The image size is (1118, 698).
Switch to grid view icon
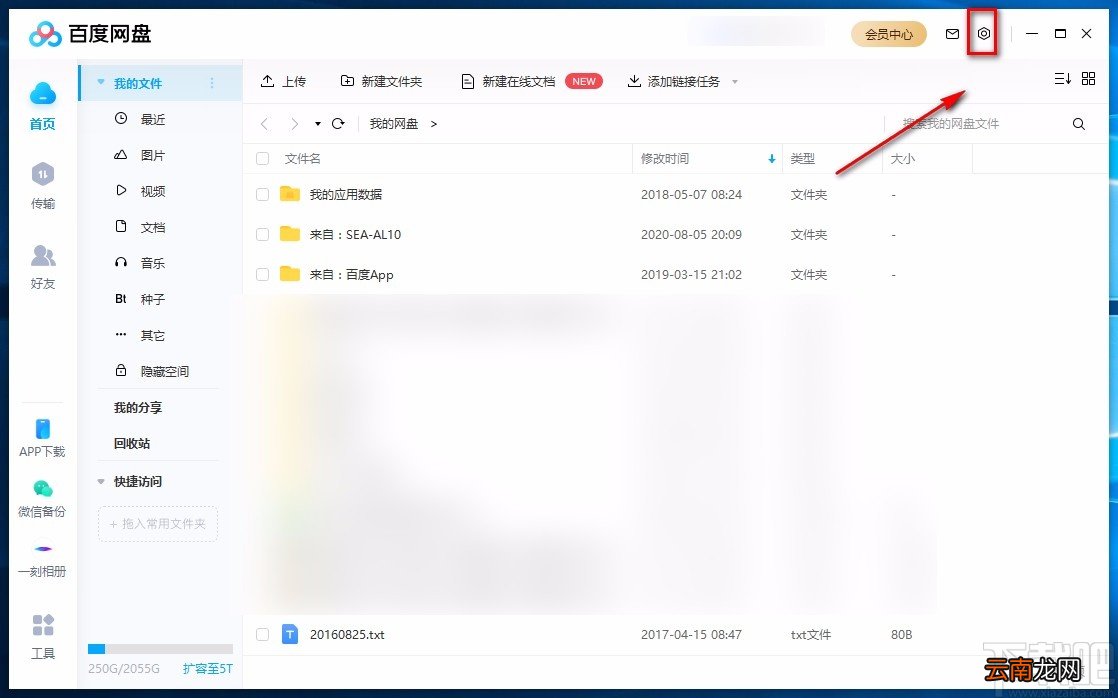(1088, 78)
